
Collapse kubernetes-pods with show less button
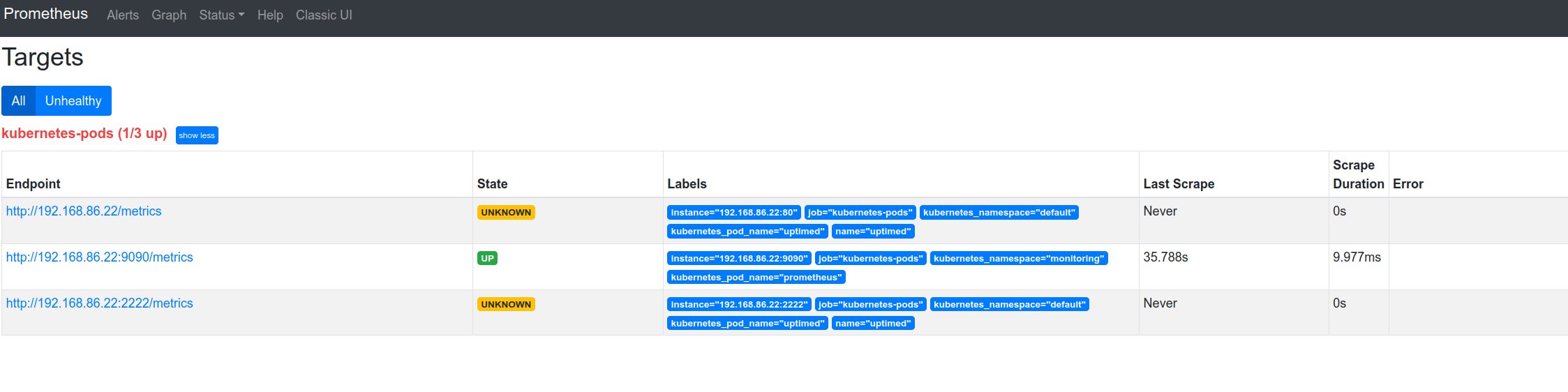pyautogui.click(x=197, y=135)
